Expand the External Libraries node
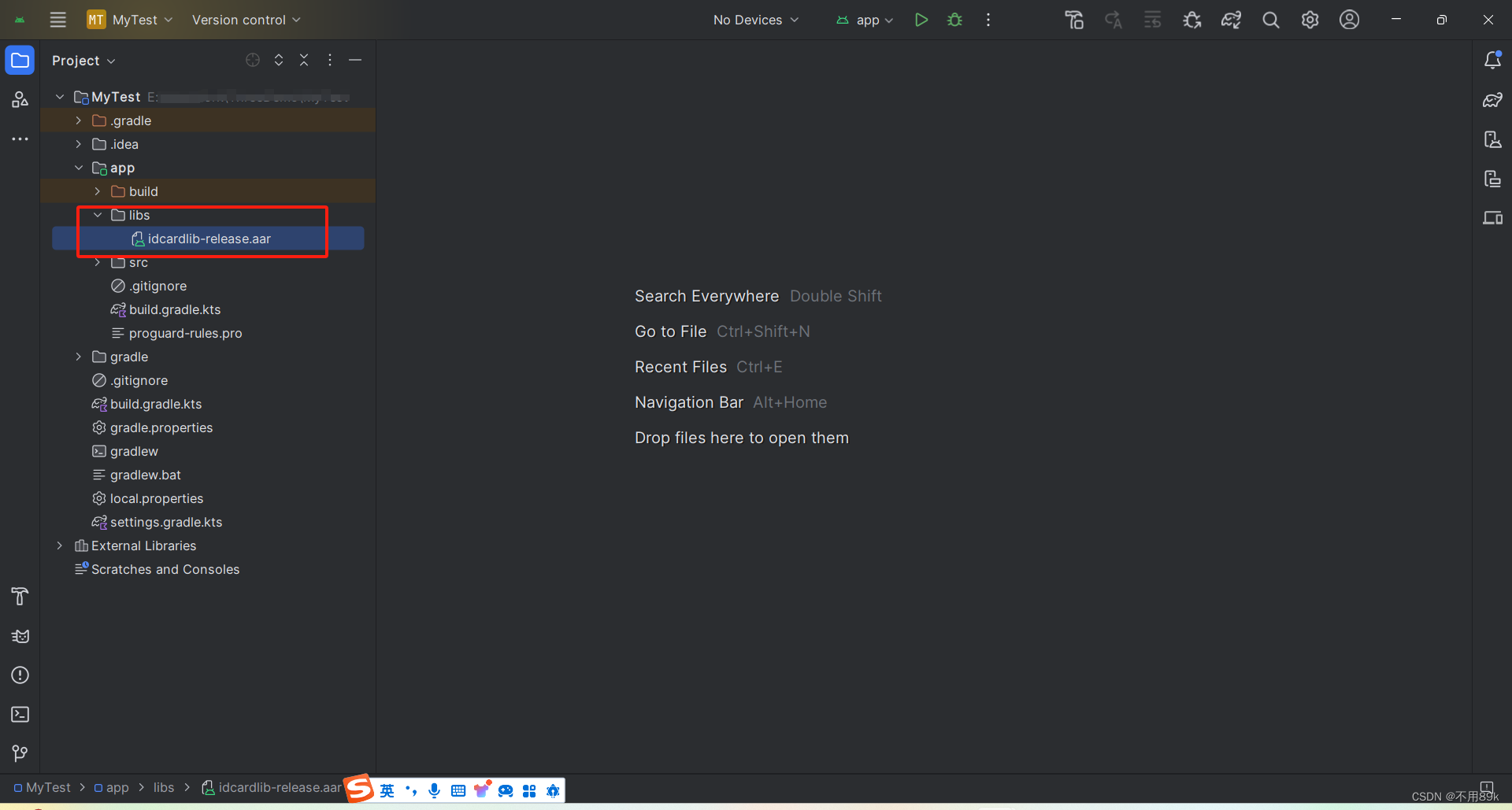The height and width of the screenshot is (810, 1512). click(59, 546)
